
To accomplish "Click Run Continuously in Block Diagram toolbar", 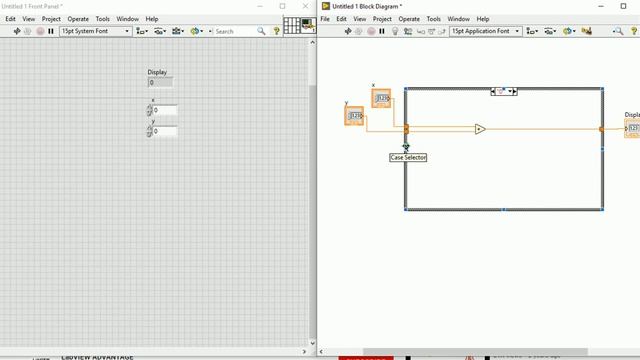I will pyautogui.click(x=359, y=31).
